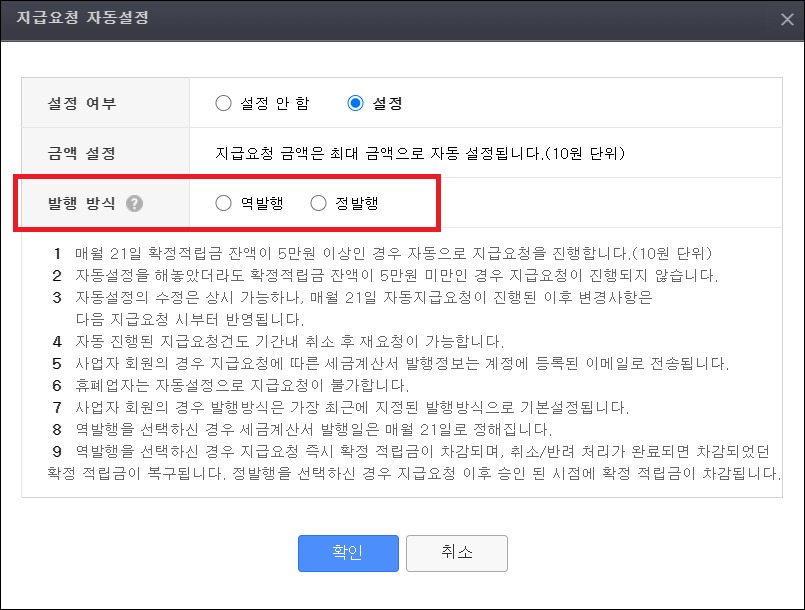Click the text '지급요청 금액은 최대 금액으로 자동 설정됩니다.(10원 단위)'

(419, 153)
